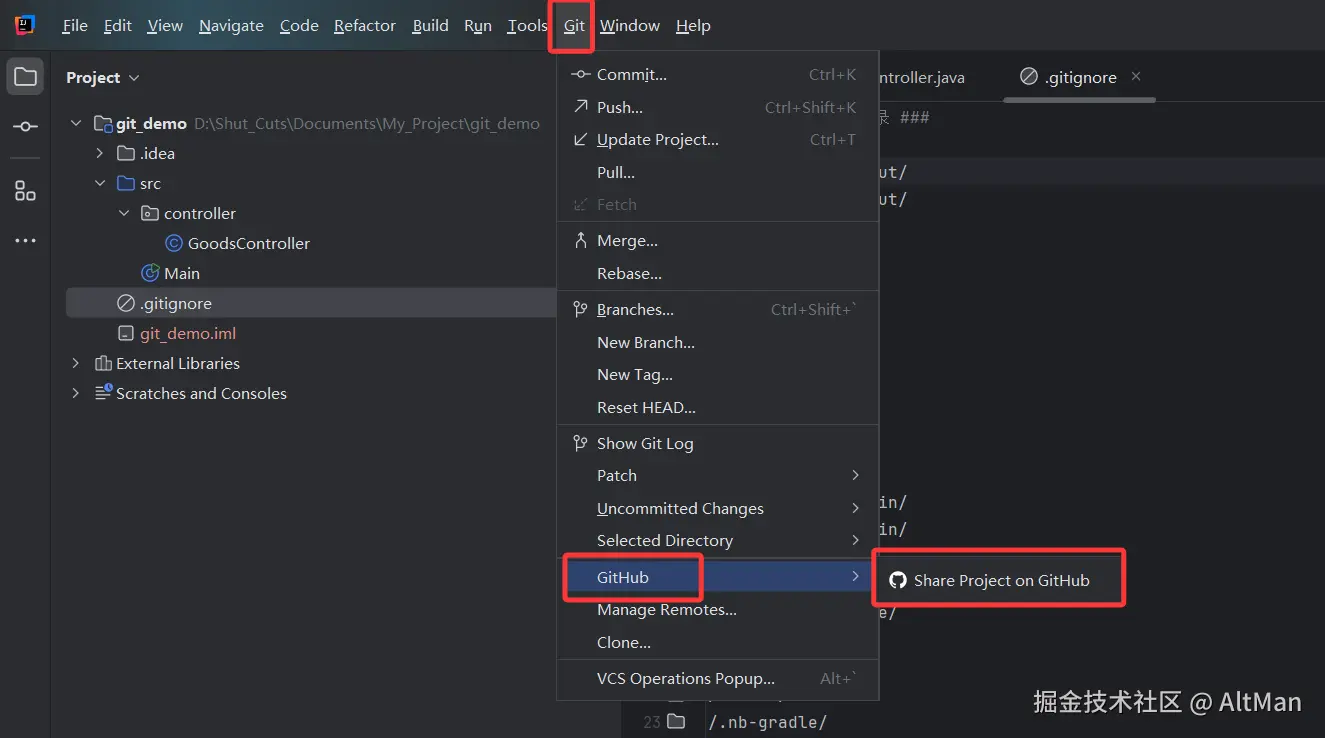1325x738 pixels.
Task: Choose New Tag... menu item
Action: [x=718, y=374]
